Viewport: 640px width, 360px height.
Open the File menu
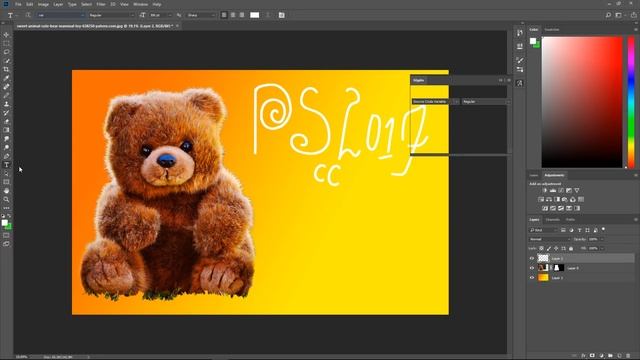tap(18, 4)
